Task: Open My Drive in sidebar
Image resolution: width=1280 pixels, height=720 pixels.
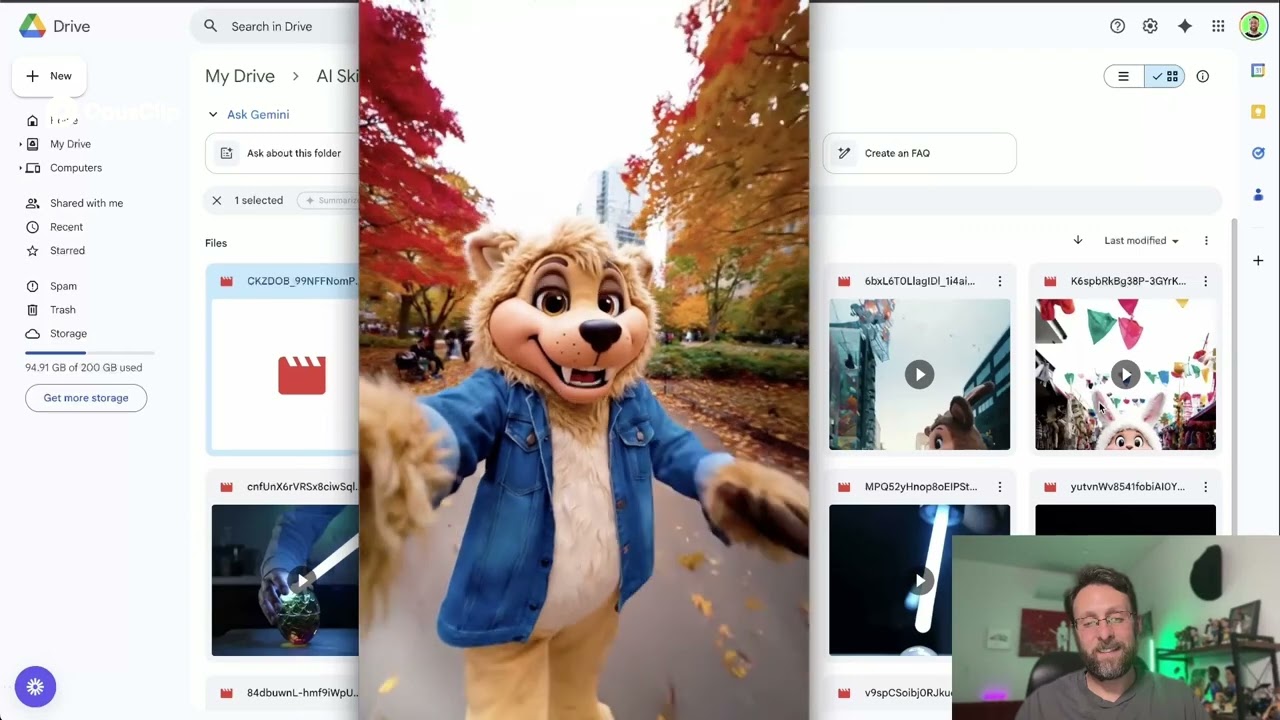Action: [x=70, y=144]
